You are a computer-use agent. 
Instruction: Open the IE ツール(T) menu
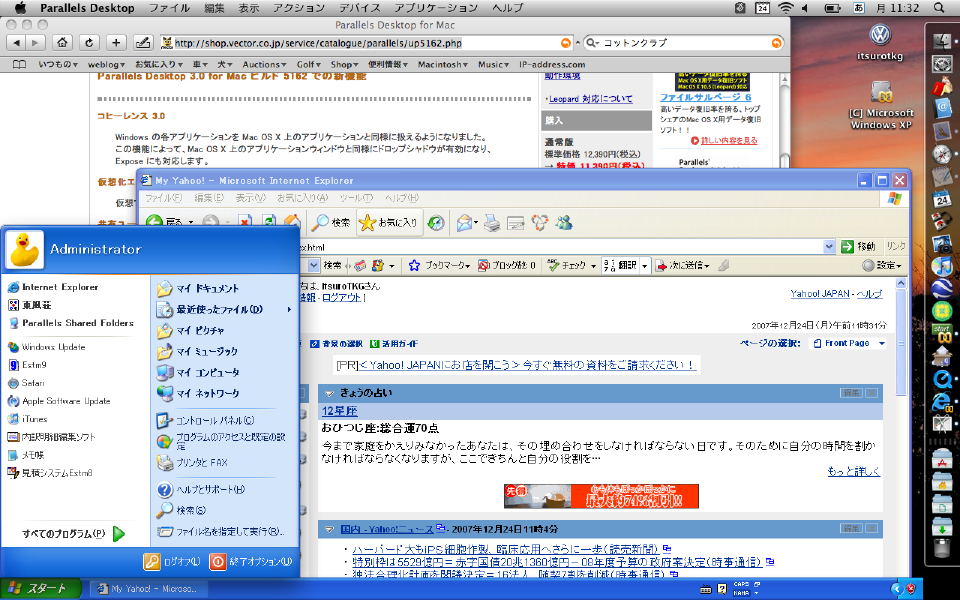(x=356, y=198)
